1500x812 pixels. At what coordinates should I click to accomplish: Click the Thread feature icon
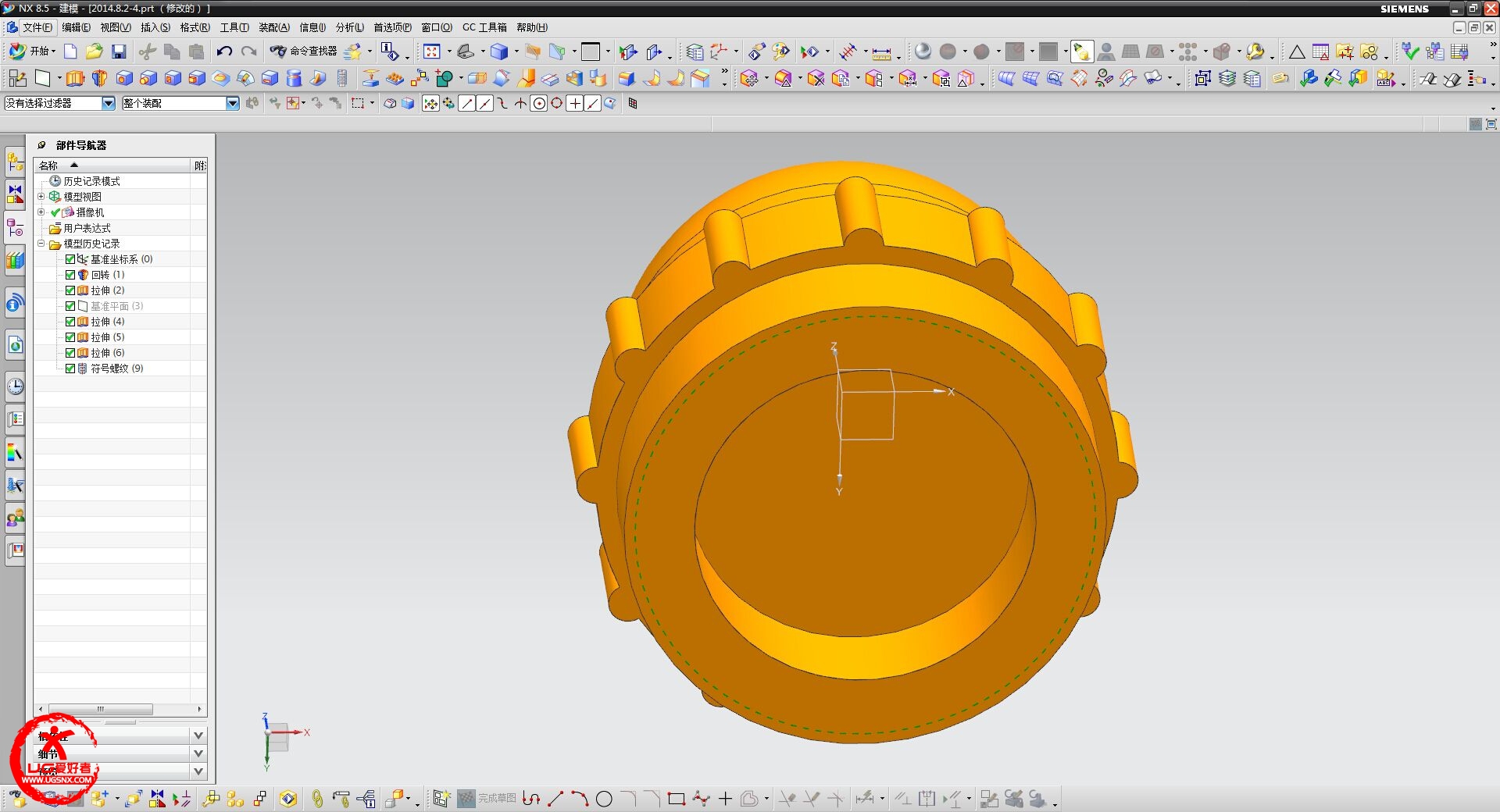342,78
